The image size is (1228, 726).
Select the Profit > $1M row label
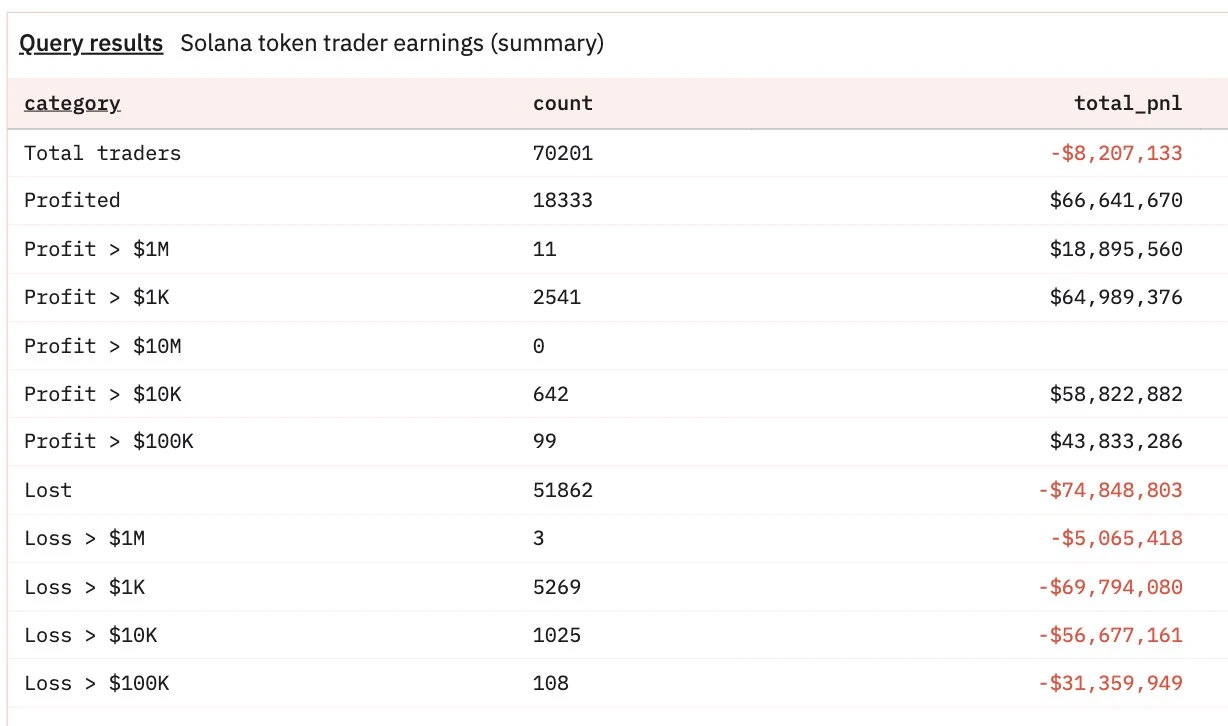96,249
